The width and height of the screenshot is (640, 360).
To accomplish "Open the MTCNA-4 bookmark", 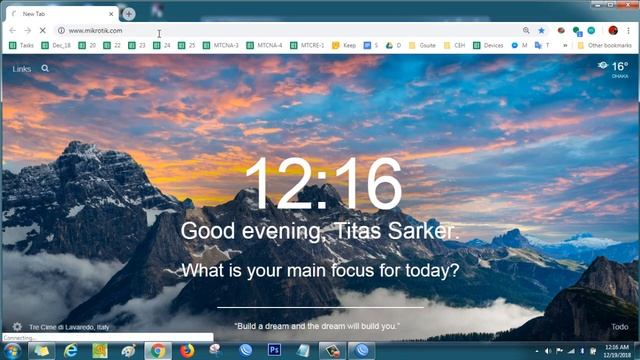I will (264, 45).
